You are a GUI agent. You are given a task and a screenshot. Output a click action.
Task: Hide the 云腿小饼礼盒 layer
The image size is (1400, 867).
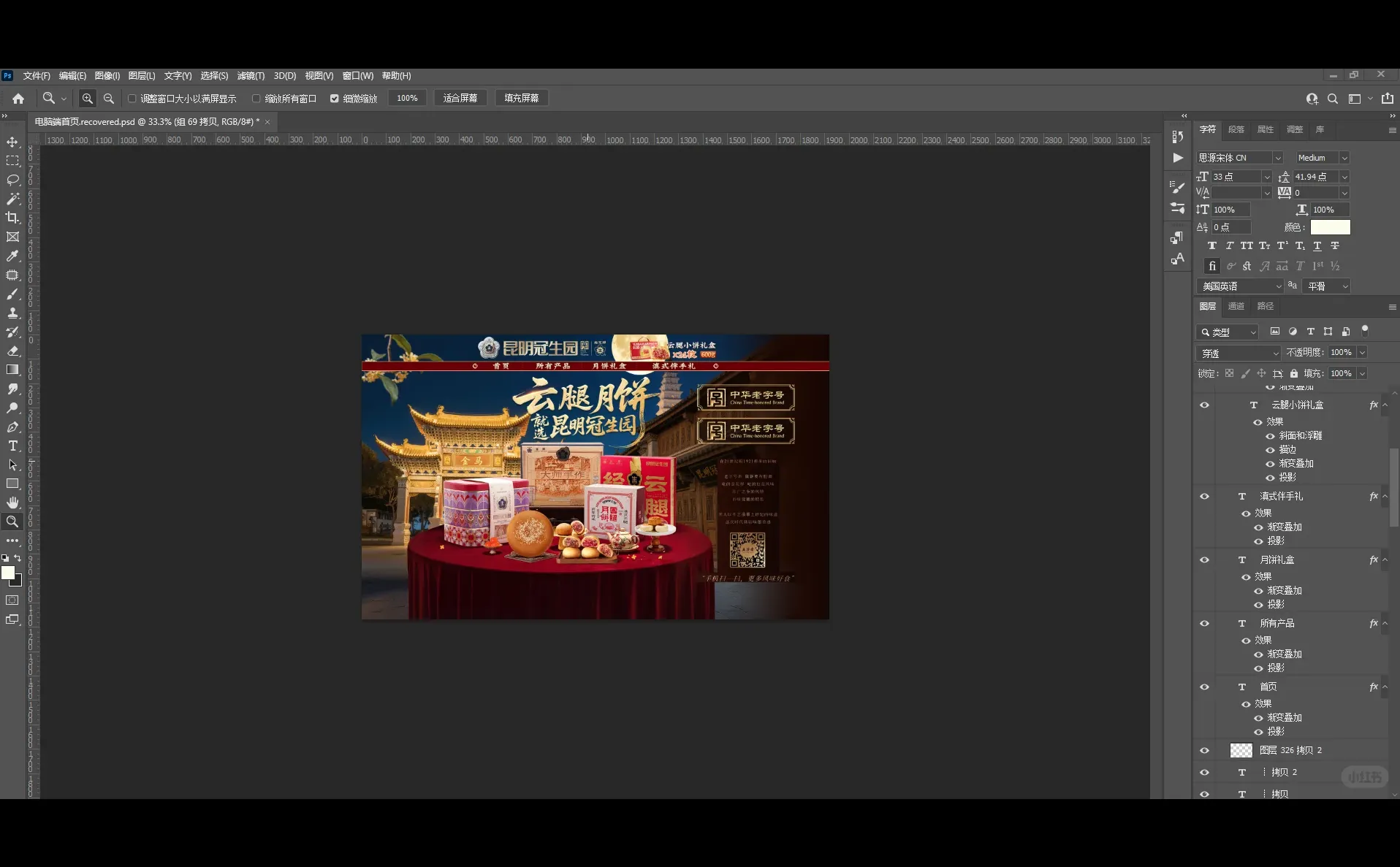1204,405
